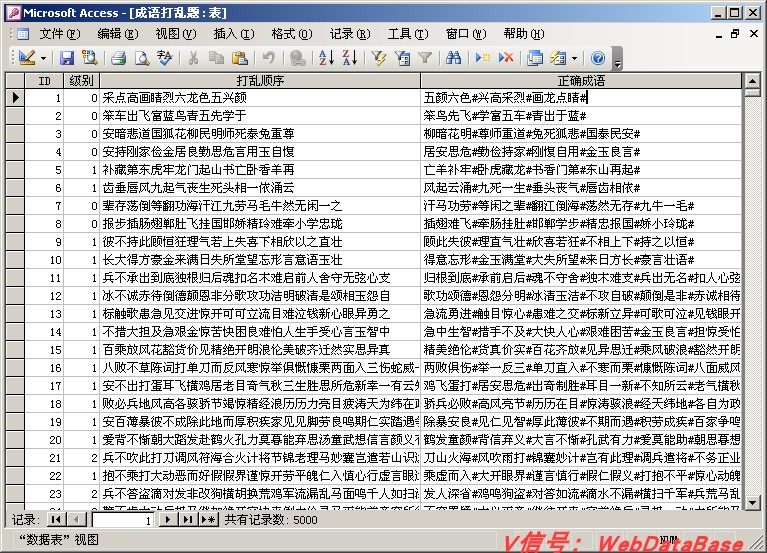Sort ascending with the A-Z icon

(326, 58)
